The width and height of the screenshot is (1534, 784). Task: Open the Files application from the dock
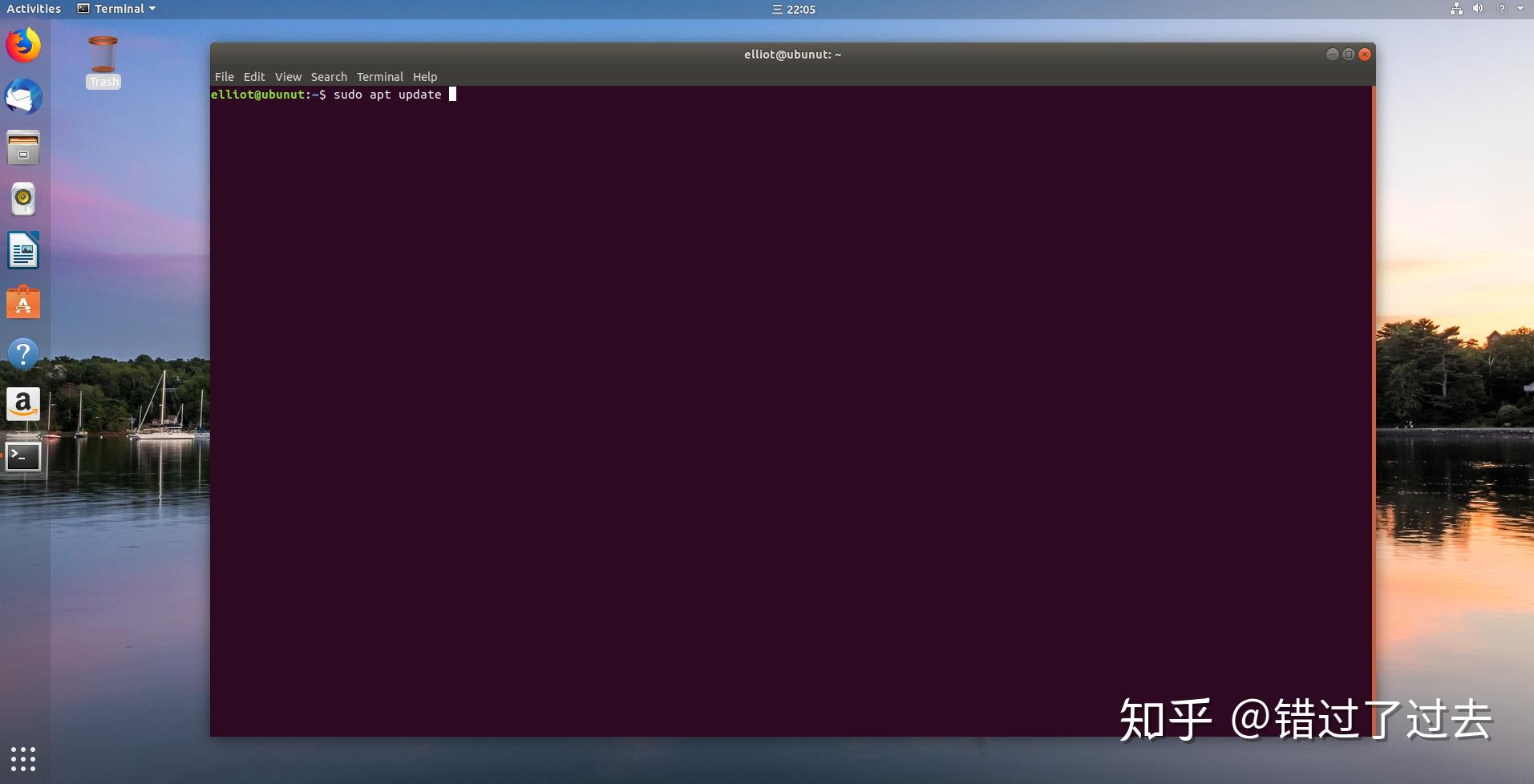[22, 148]
